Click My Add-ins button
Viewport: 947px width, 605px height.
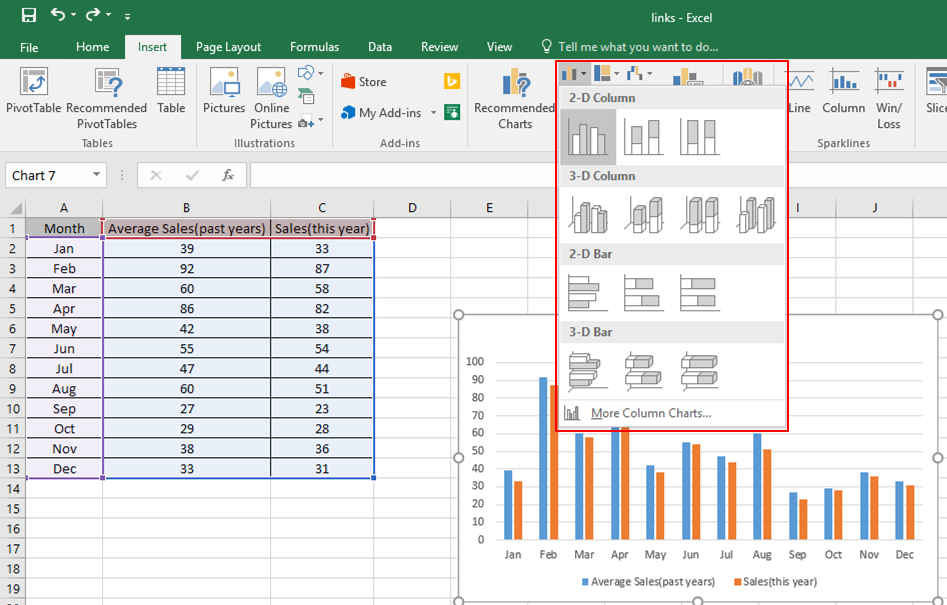coord(382,113)
